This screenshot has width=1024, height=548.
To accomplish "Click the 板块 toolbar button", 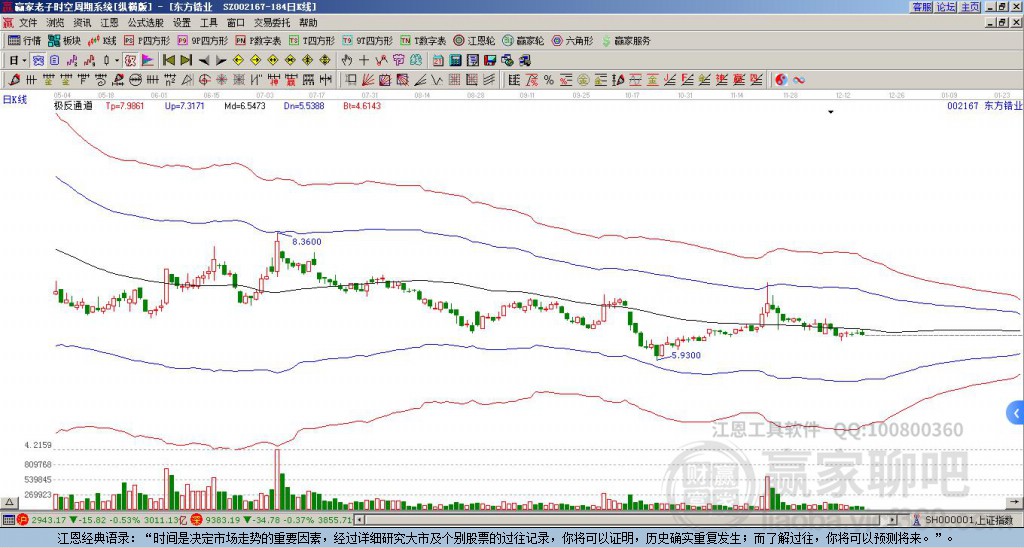I will click(64, 40).
